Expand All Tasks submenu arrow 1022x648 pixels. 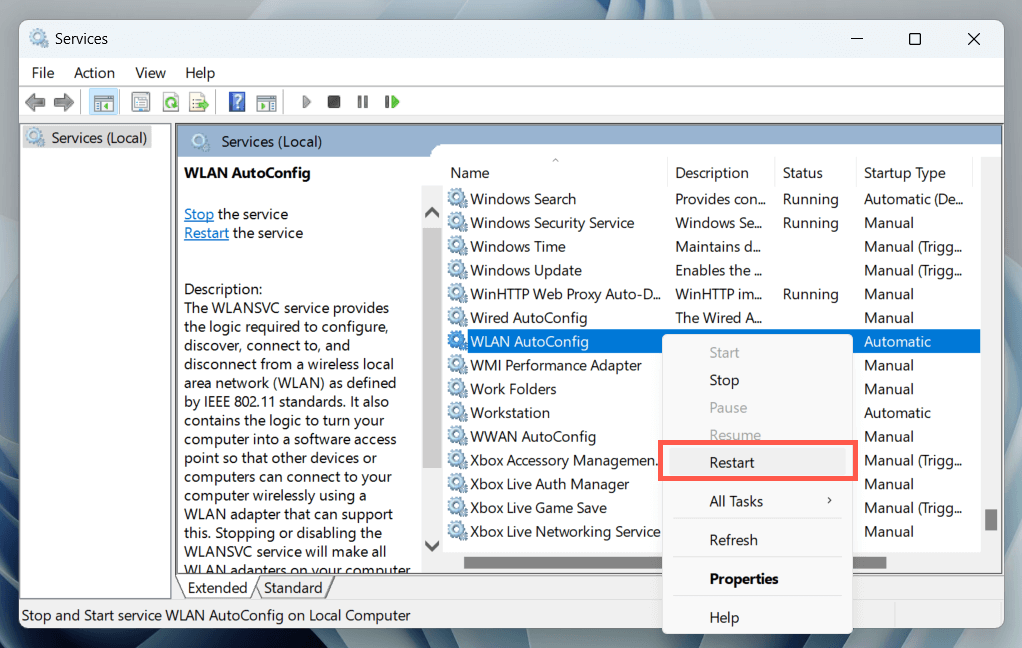click(829, 501)
